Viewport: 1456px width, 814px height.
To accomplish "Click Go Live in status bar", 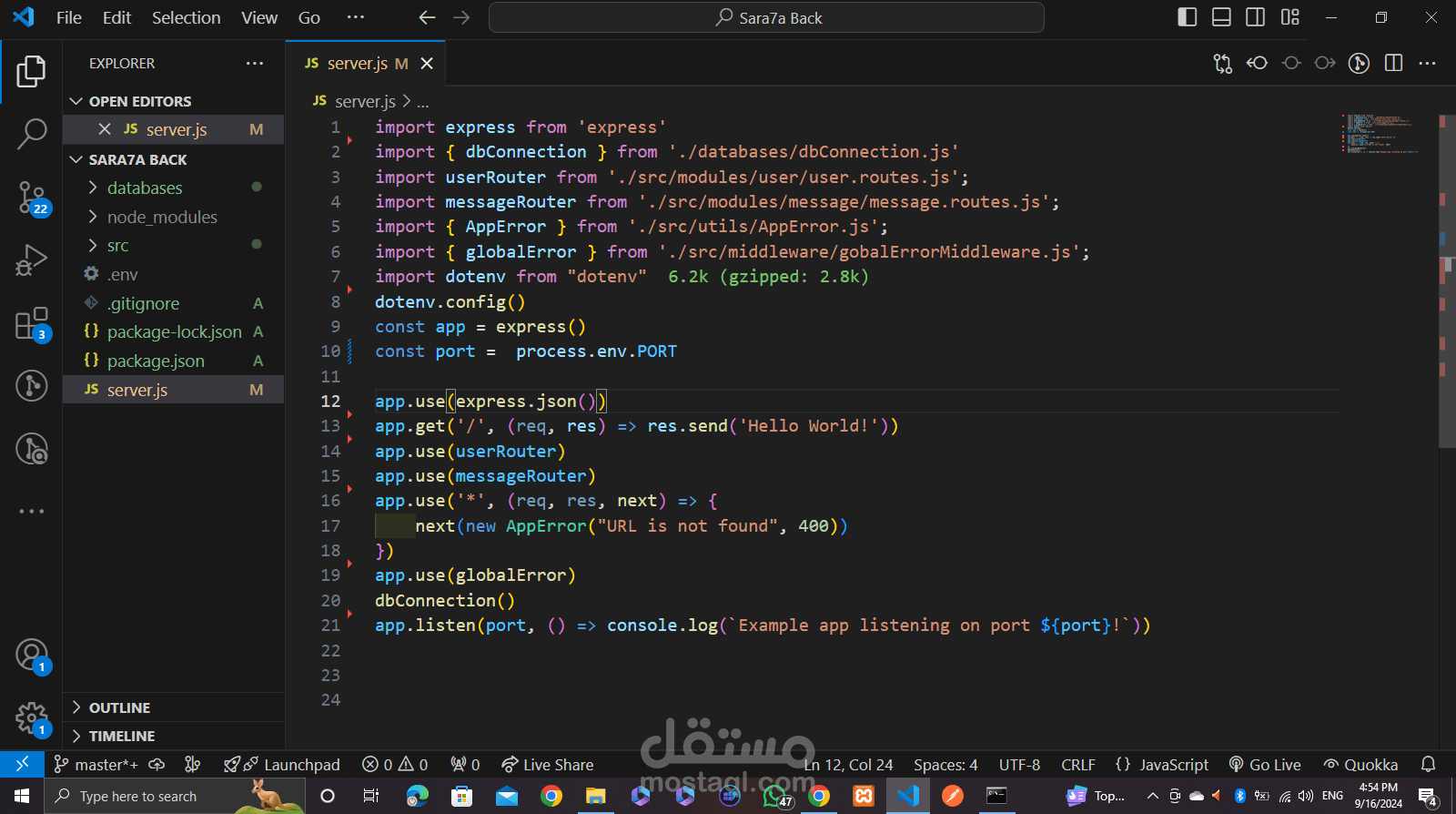I will (x=1265, y=765).
